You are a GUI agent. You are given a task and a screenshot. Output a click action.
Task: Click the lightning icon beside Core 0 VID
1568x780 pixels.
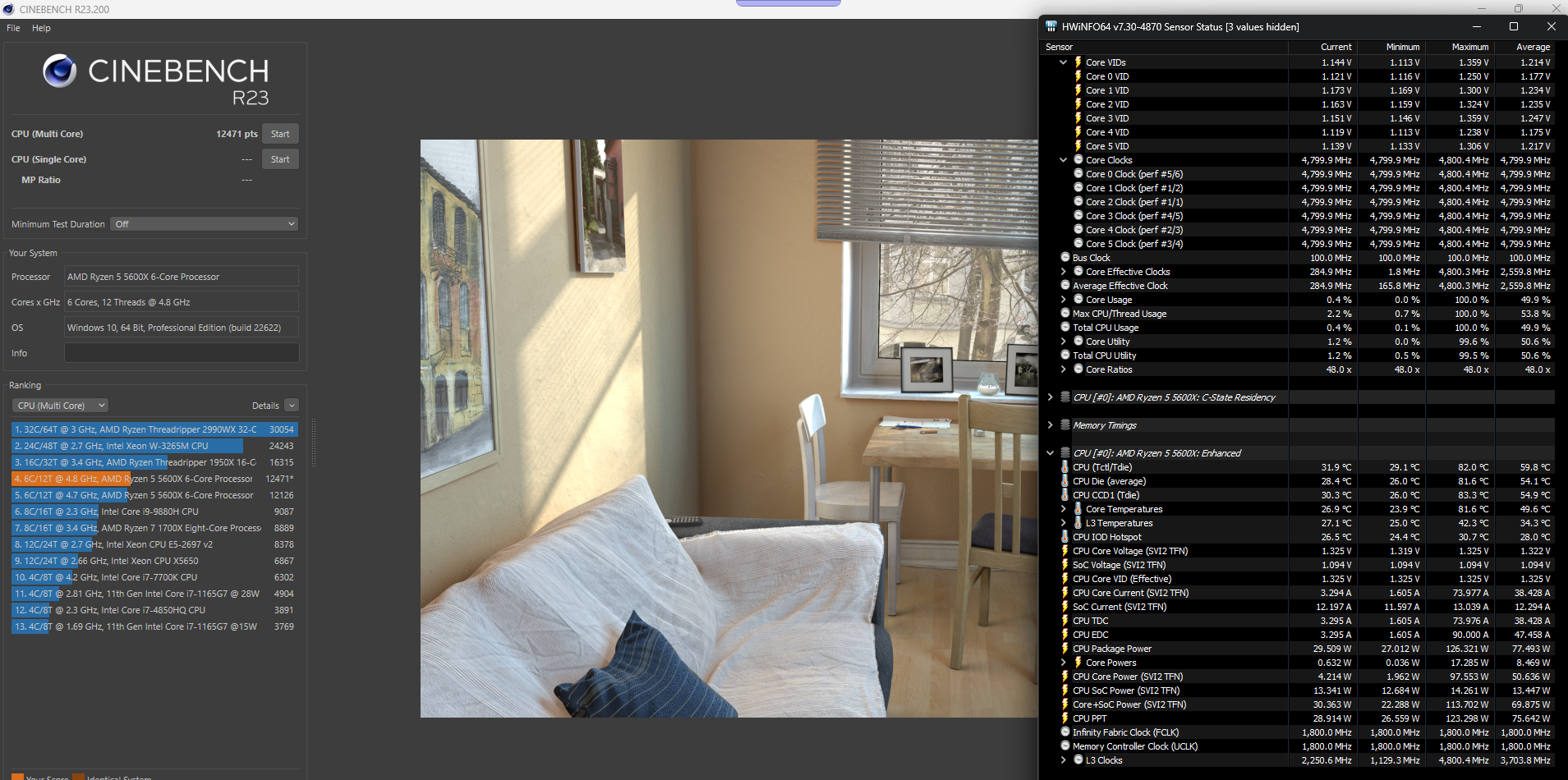[1078, 76]
